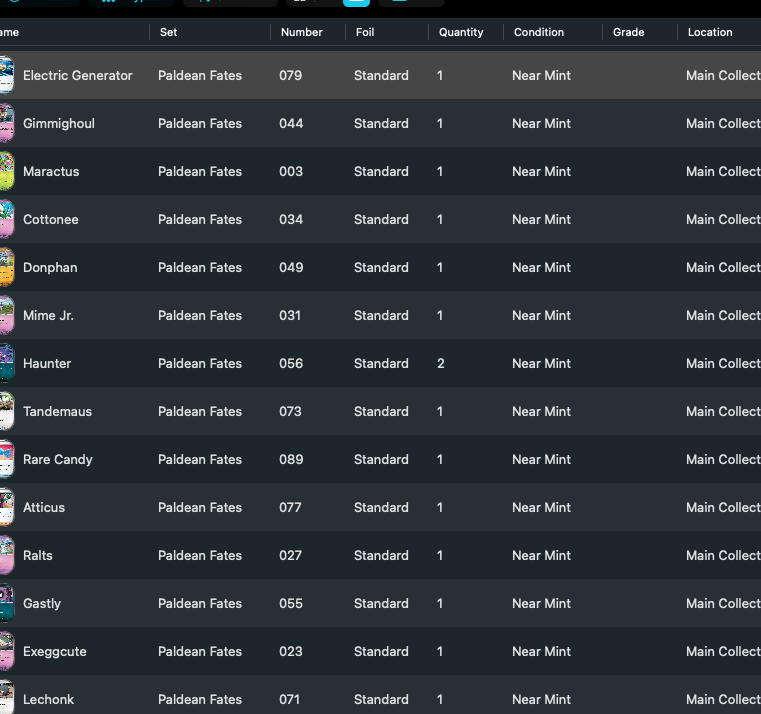The width and height of the screenshot is (761, 714).
Task: Activate the highlighted cyan list view button
Action: (x=356, y=2)
